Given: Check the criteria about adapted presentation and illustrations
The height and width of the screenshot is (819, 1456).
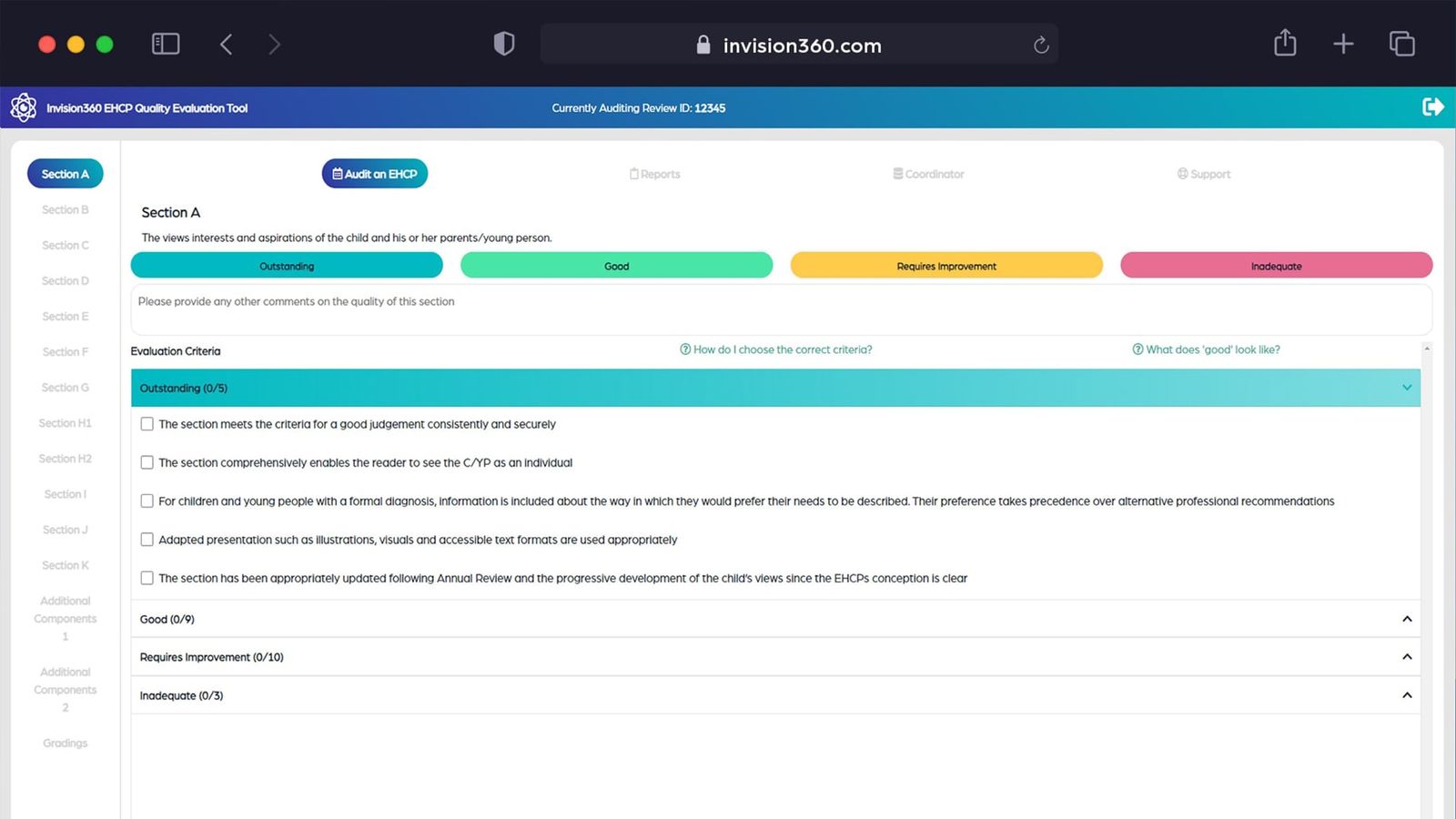Looking at the screenshot, I should (x=147, y=539).
